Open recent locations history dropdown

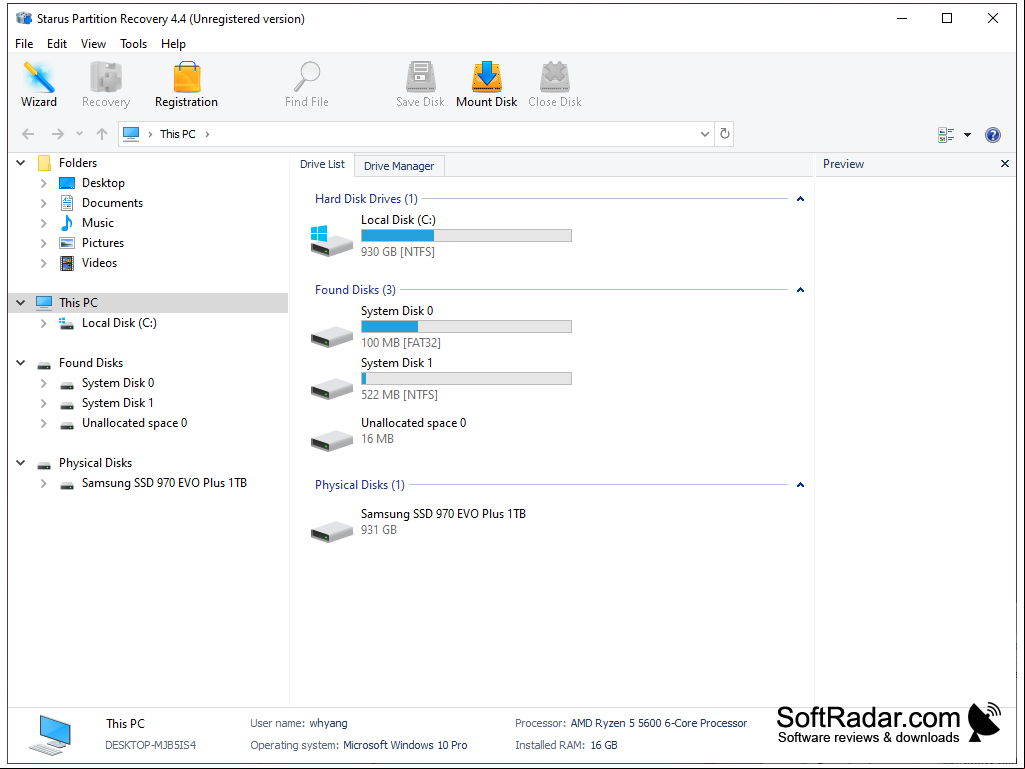coord(79,134)
